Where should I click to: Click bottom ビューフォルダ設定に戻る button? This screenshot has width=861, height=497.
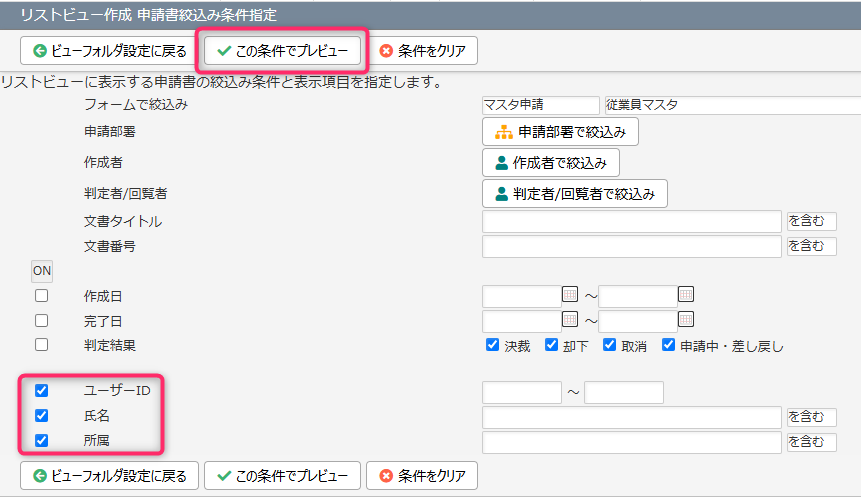[x=109, y=476]
